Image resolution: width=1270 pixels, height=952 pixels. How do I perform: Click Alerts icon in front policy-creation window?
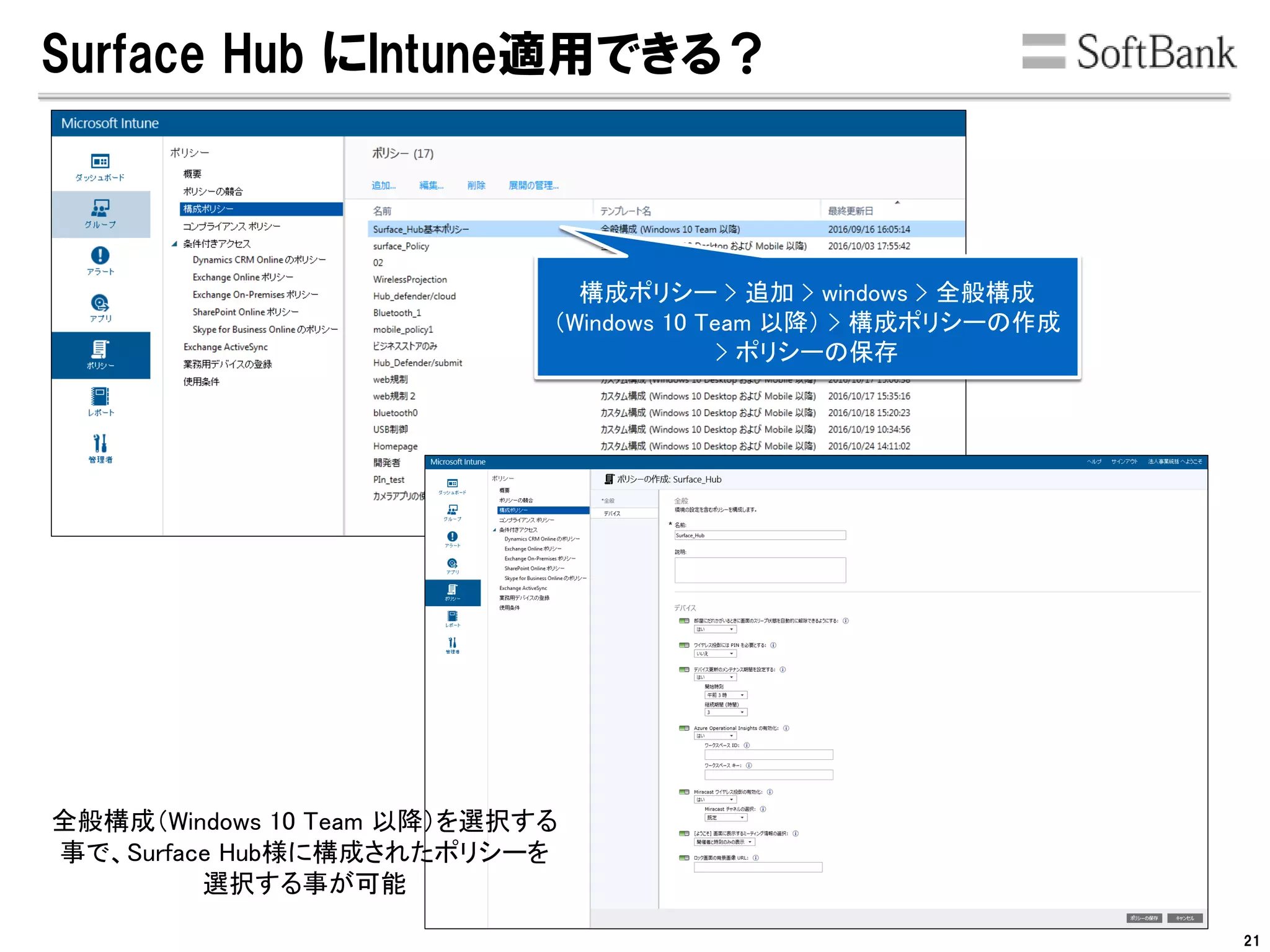pos(453,539)
